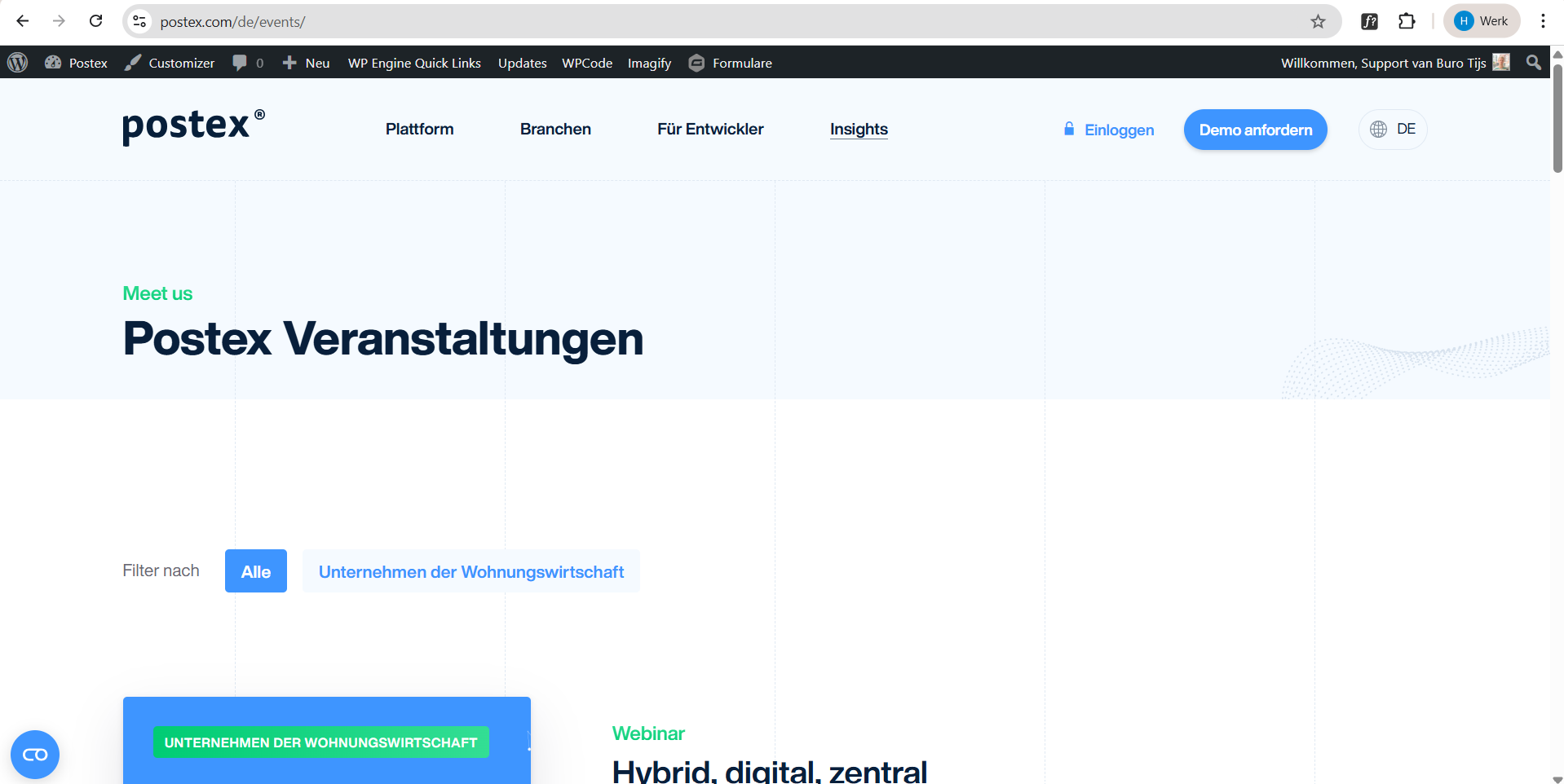Open WP Engine Quick Links menu

pyautogui.click(x=414, y=63)
